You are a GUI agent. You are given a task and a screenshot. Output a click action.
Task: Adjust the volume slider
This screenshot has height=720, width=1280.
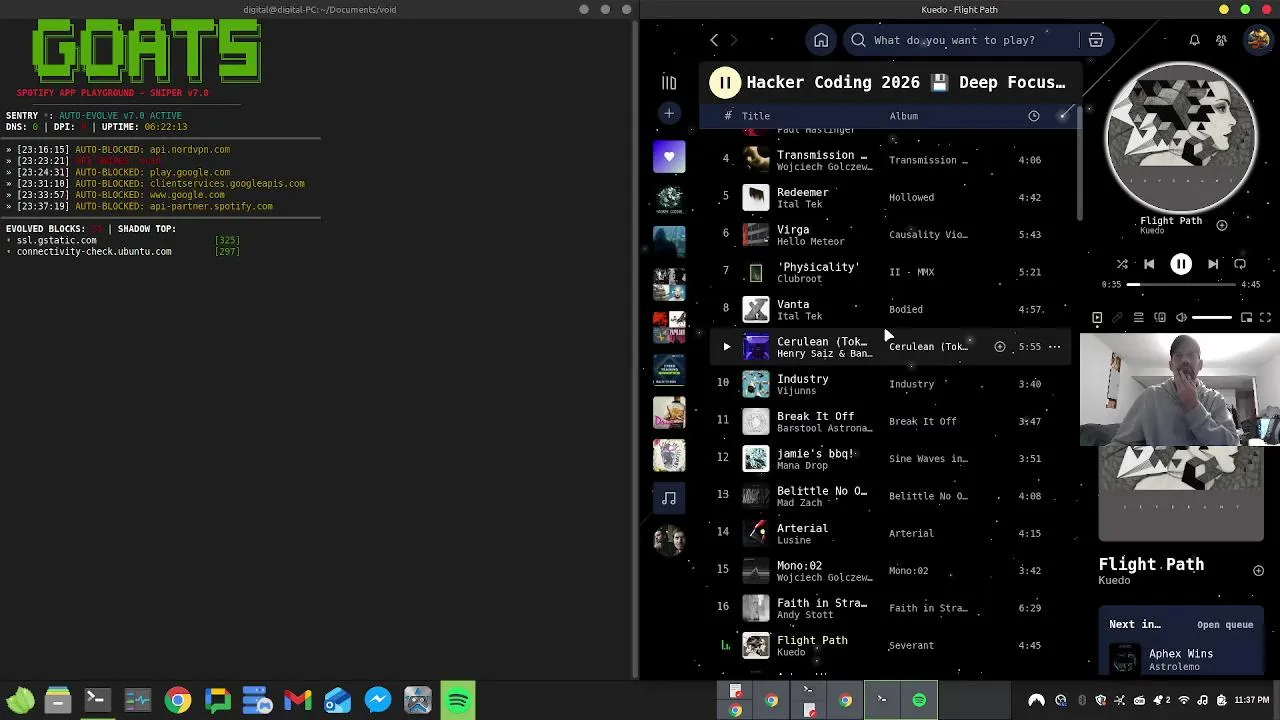pos(1212,318)
